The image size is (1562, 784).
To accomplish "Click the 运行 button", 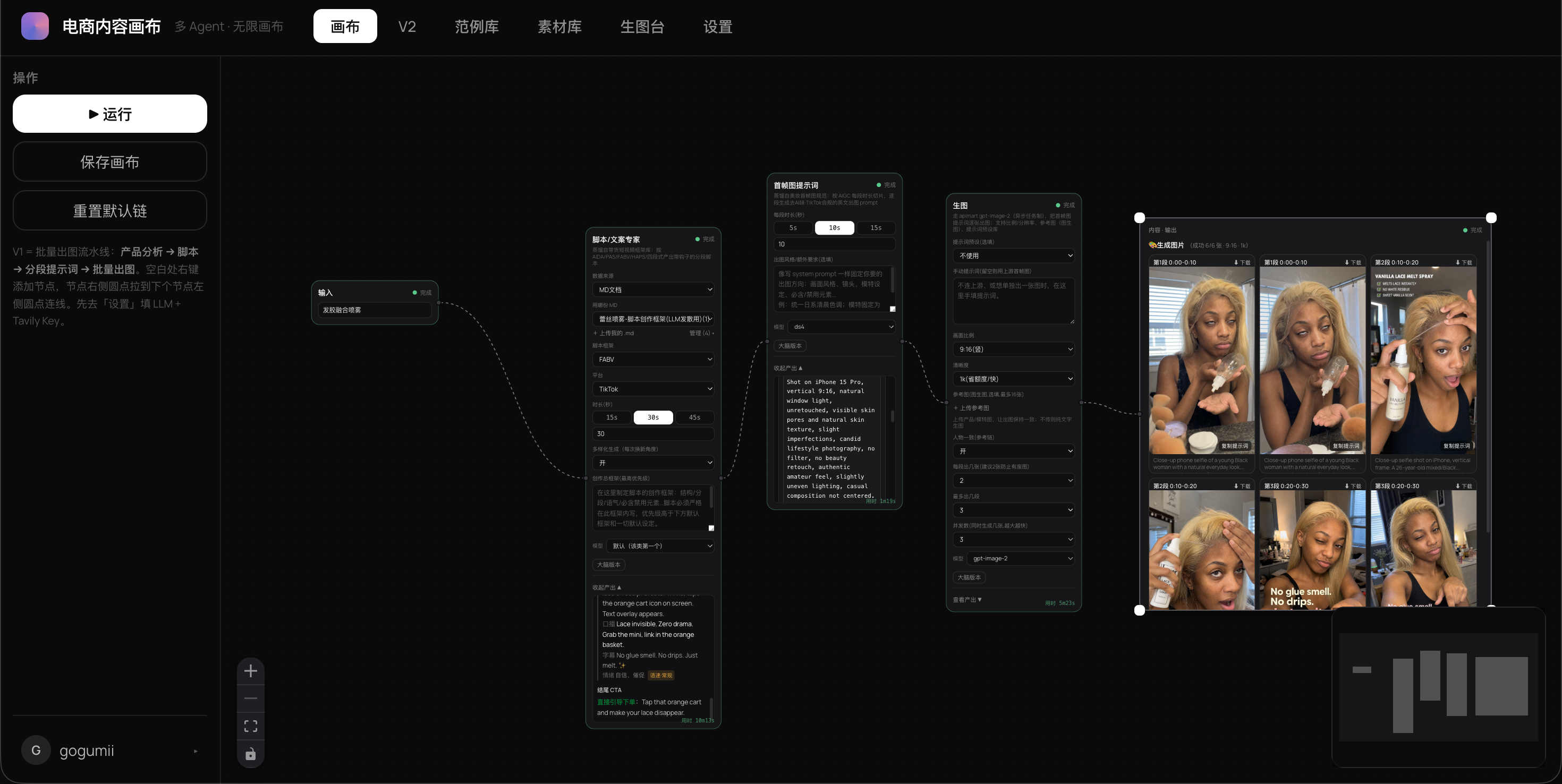I will coord(110,113).
